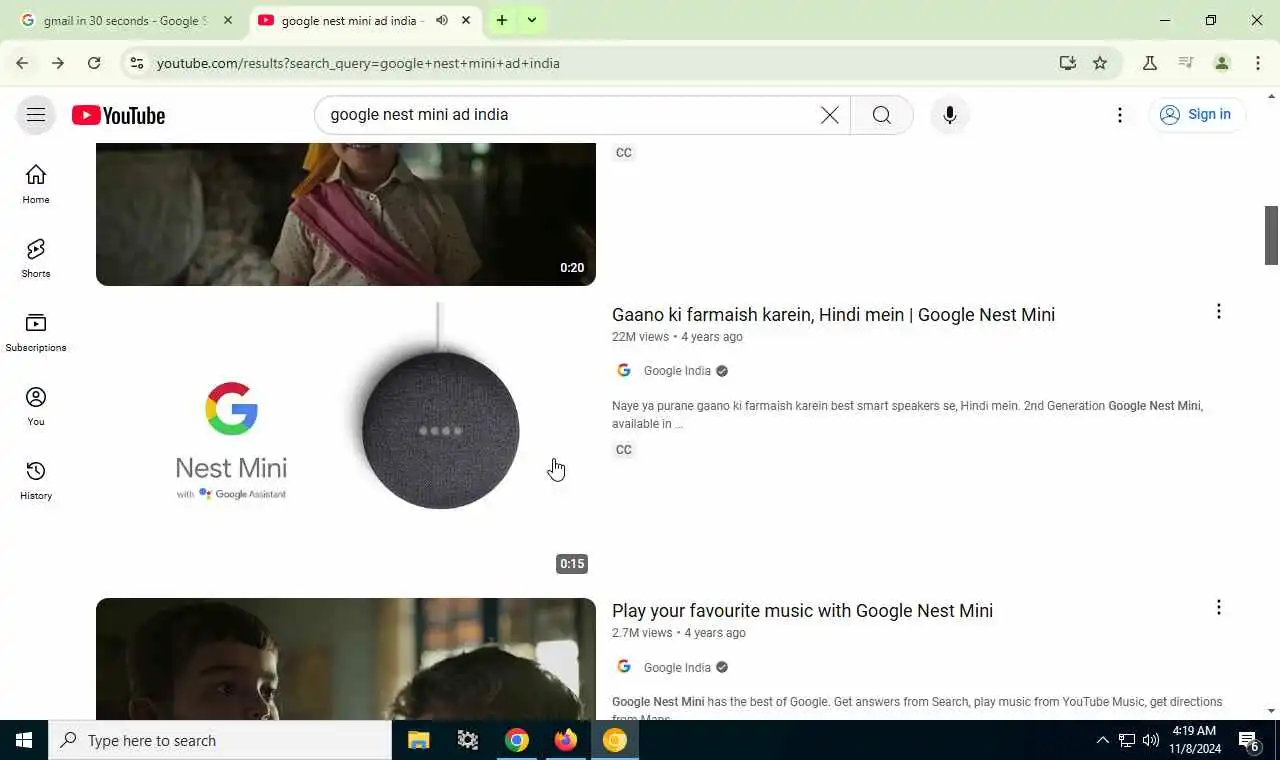Screen dimensions: 1280x760
Task: Open Chrome Labs flask icon
Action: tap(1150, 63)
